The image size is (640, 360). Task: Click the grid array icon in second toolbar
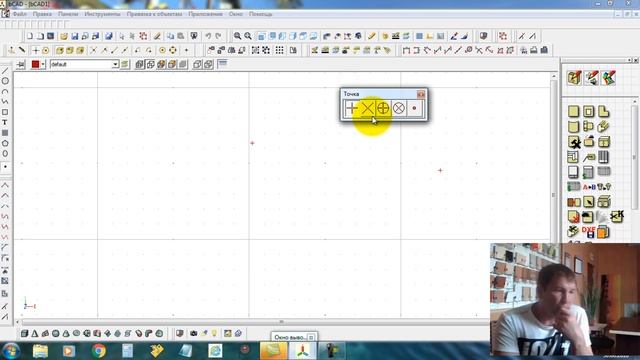tap(280, 50)
